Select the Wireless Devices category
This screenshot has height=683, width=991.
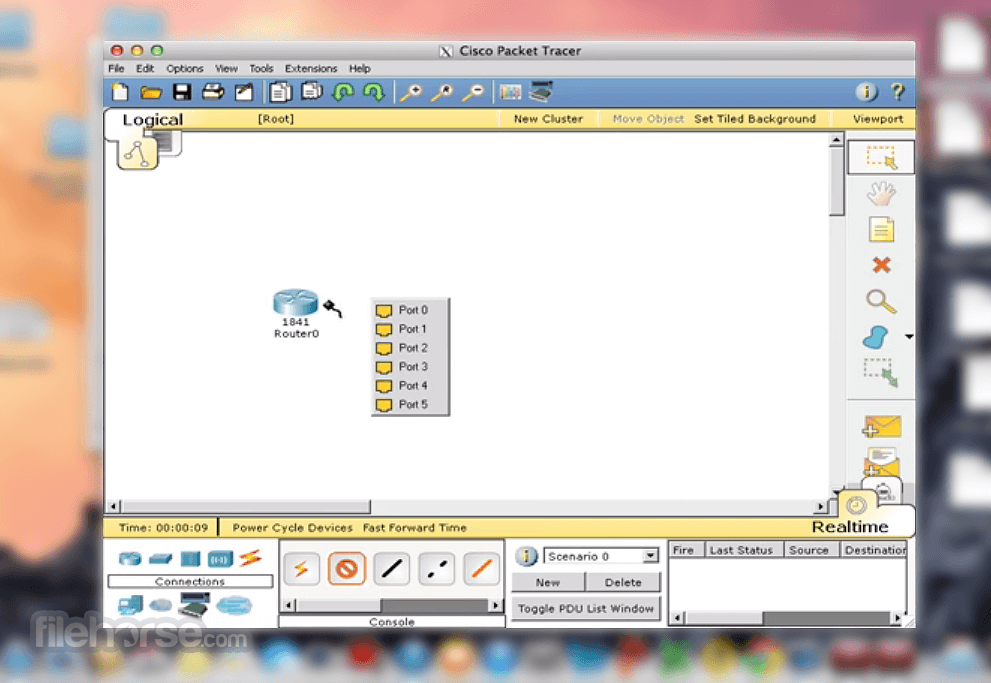[220, 559]
